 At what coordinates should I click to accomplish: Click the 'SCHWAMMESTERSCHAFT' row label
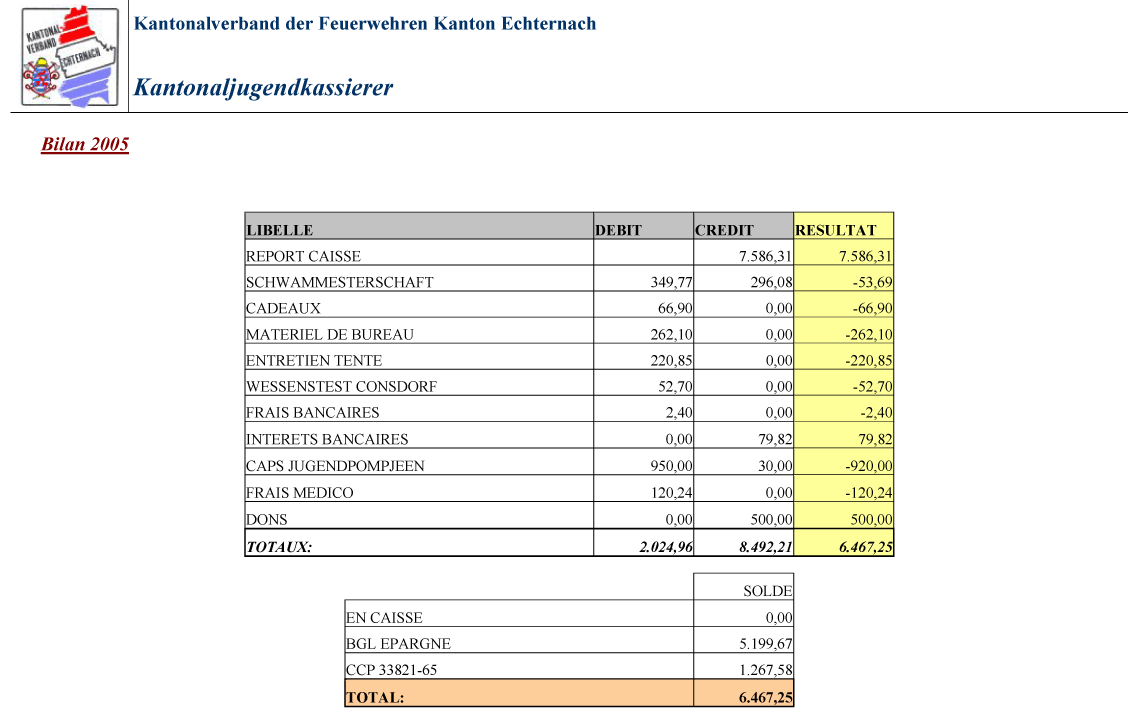(x=340, y=282)
